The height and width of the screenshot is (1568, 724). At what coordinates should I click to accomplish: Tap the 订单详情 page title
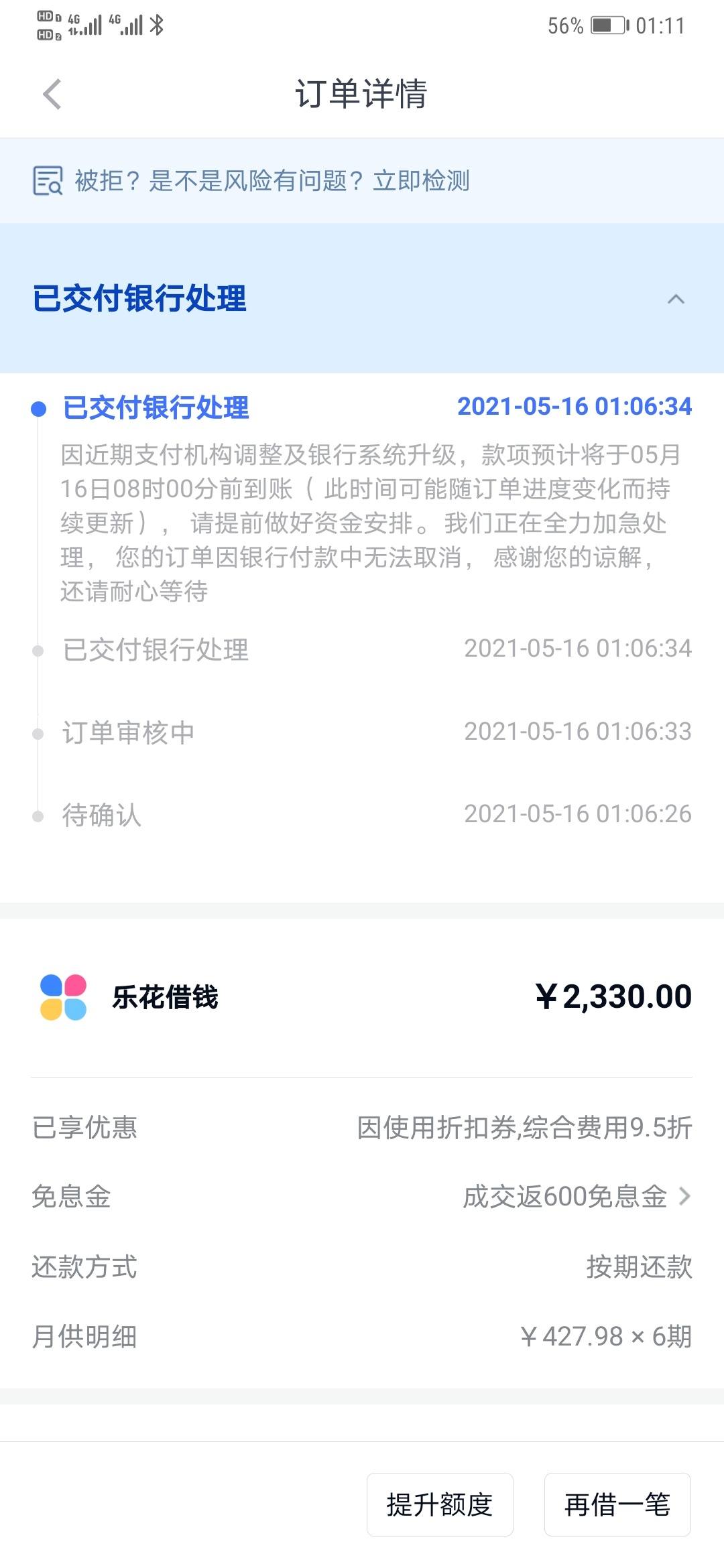coord(361,94)
